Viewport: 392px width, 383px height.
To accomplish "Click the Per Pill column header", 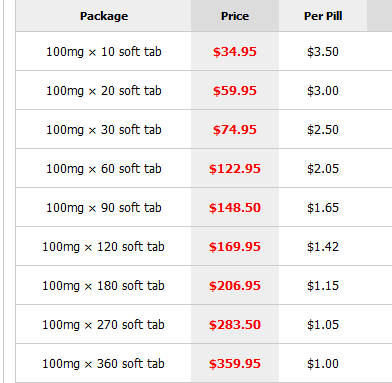I will pyautogui.click(x=323, y=16).
